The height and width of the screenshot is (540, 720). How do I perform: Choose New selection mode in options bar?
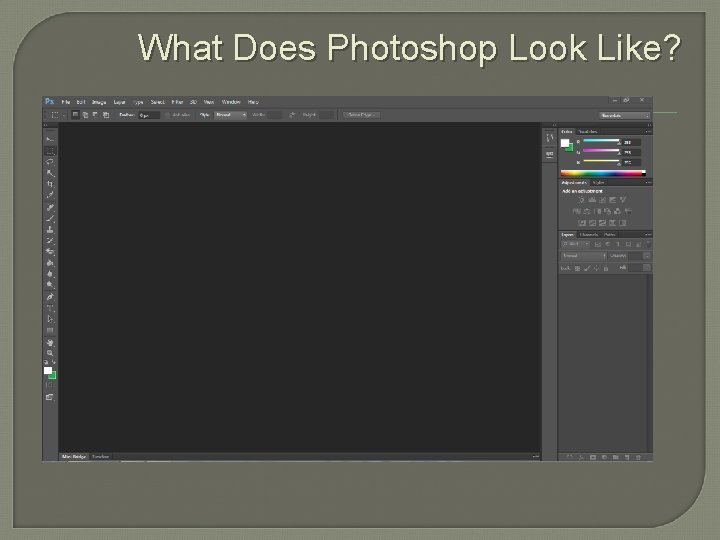(75, 115)
